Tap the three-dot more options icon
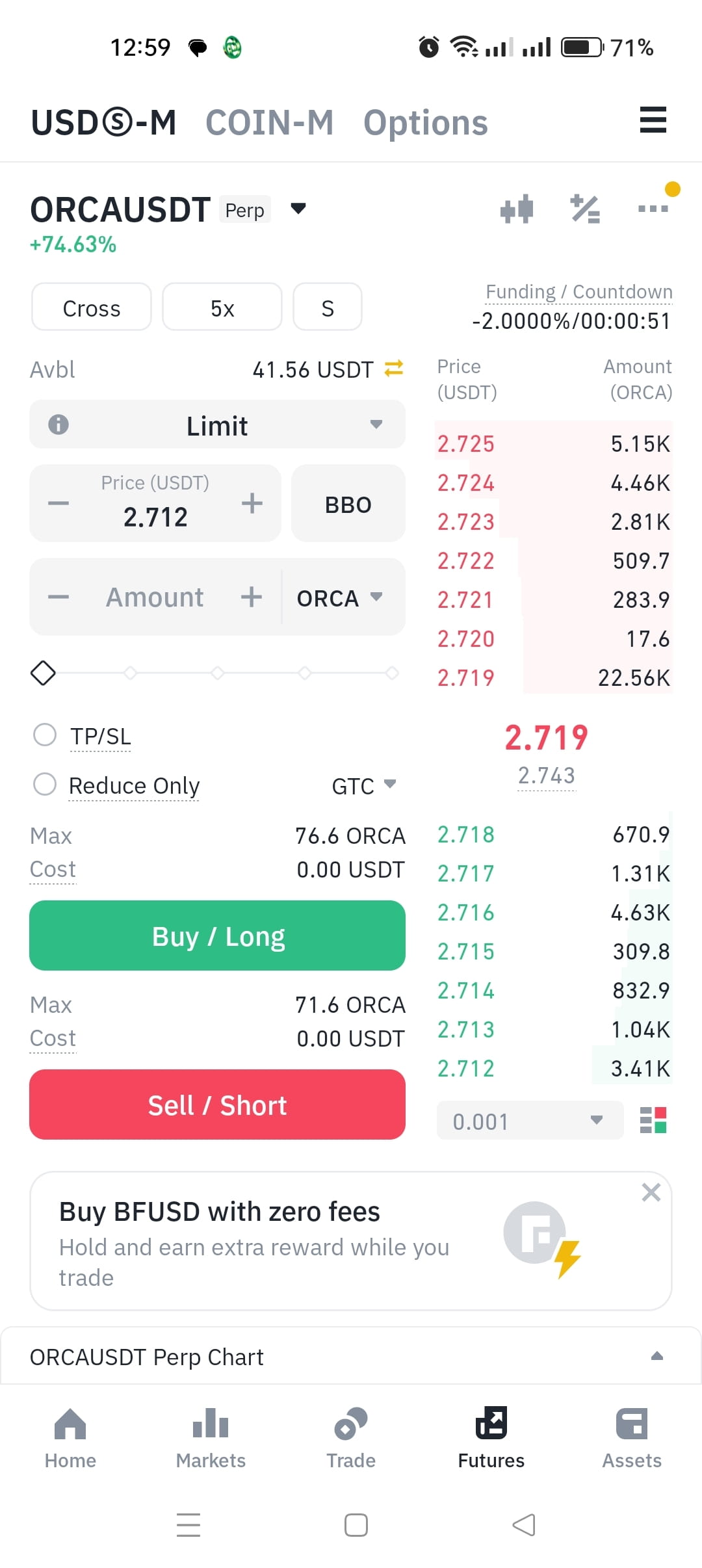The image size is (702, 1568). coord(653,209)
